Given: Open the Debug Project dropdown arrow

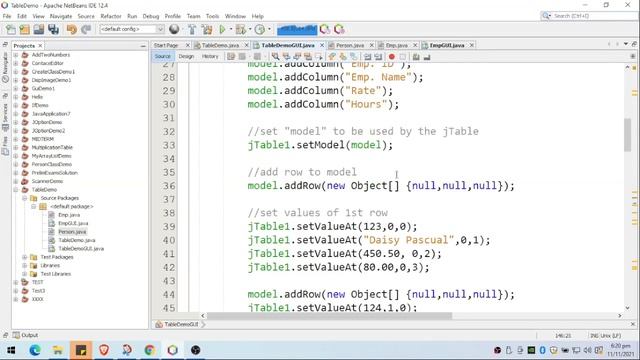Looking at the screenshot, I should tap(250, 29).
